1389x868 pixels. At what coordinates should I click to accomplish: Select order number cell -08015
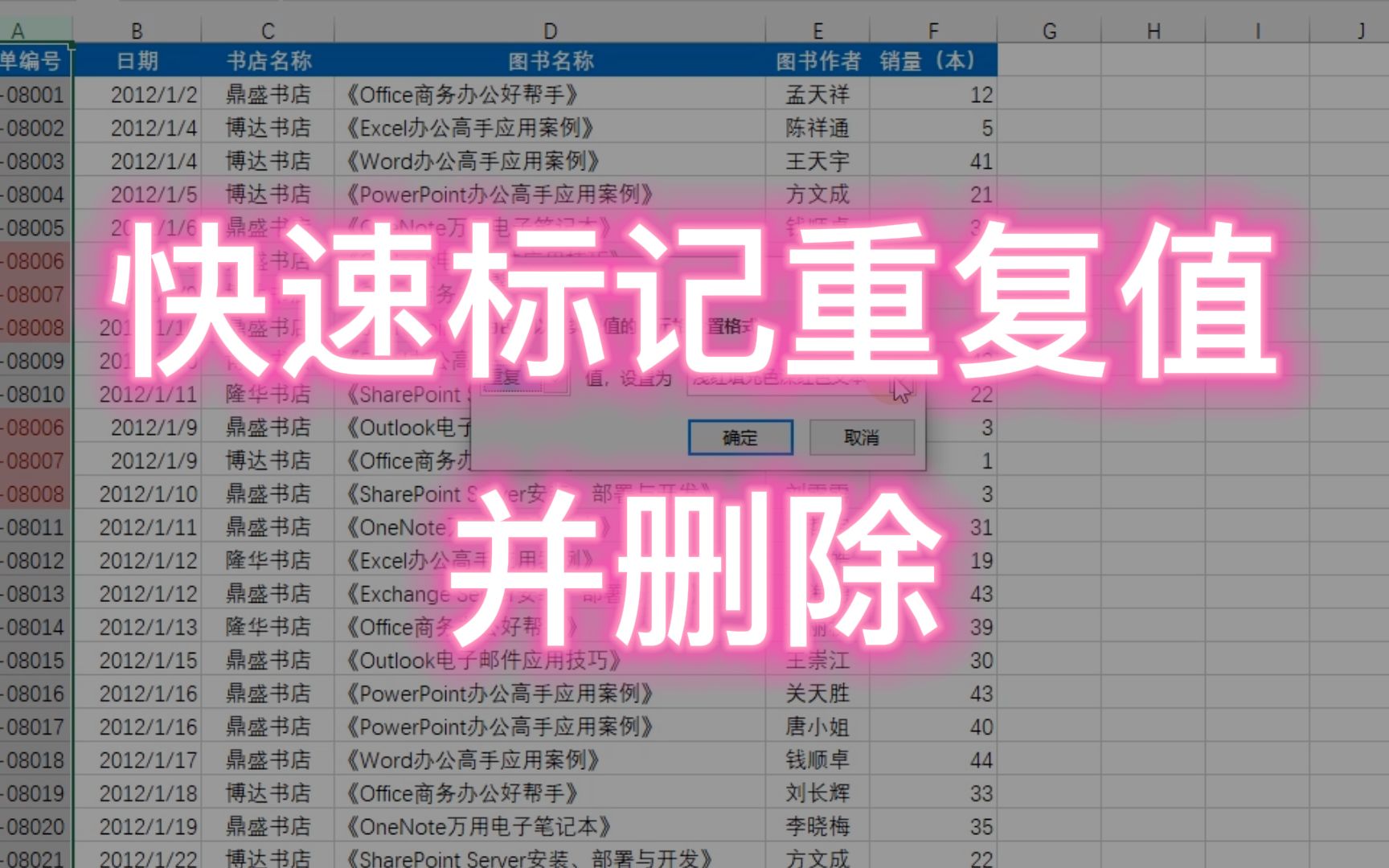coord(36,660)
